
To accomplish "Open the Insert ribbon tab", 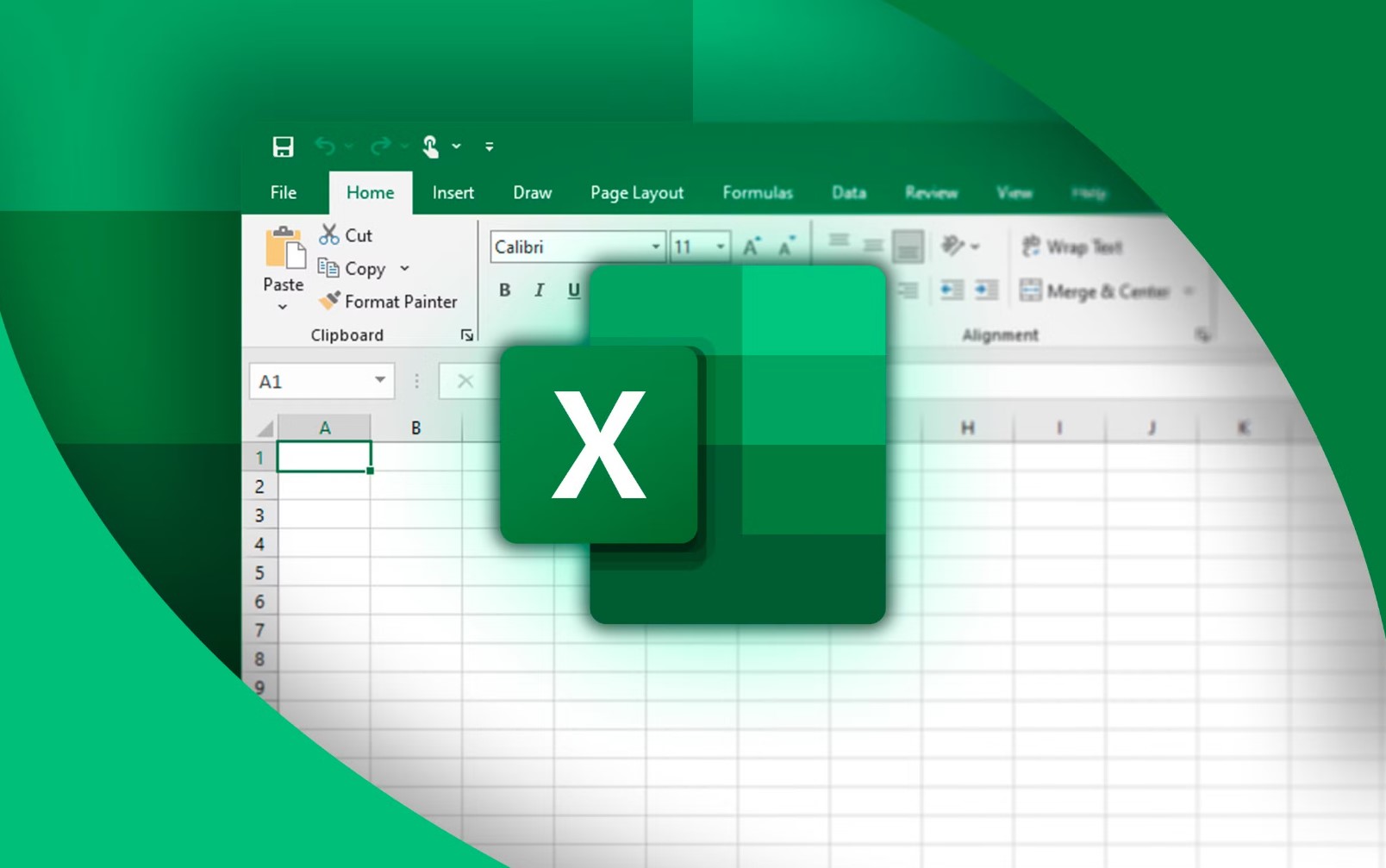I will pyautogui.click(x=453, y=193).
